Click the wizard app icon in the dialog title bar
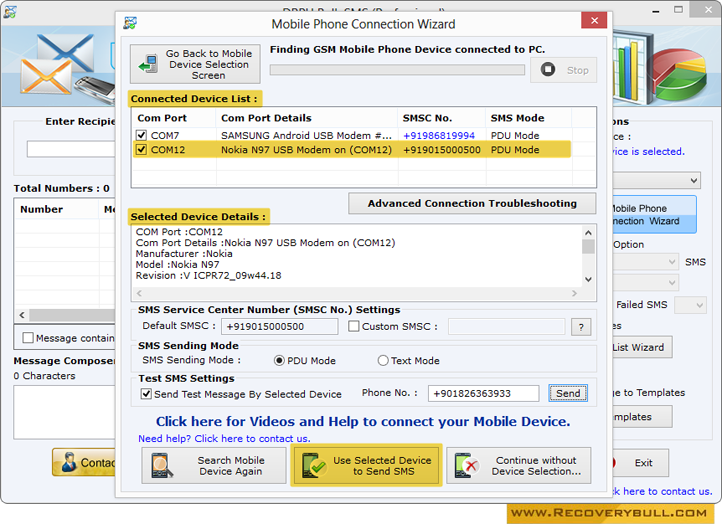The height and width of the screenshot is (524, 722). click(130, 23)
